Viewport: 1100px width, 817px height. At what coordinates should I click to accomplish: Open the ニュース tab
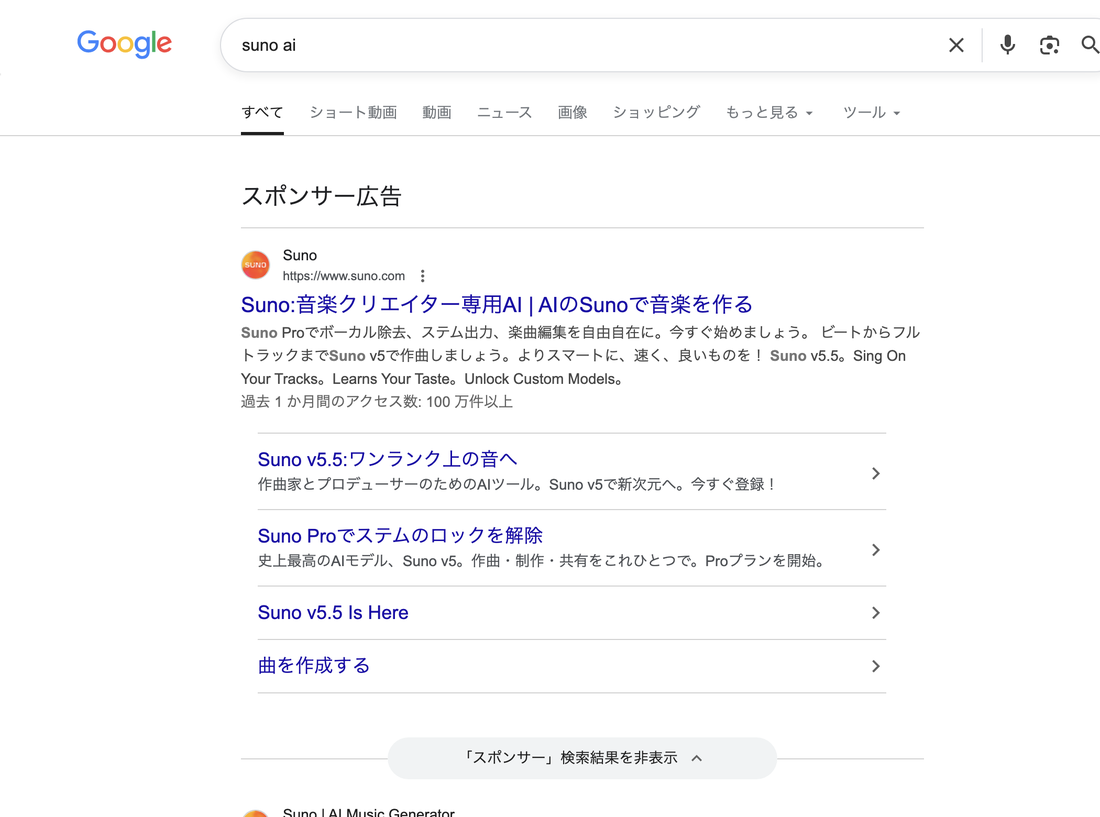[x=504, y=112]
